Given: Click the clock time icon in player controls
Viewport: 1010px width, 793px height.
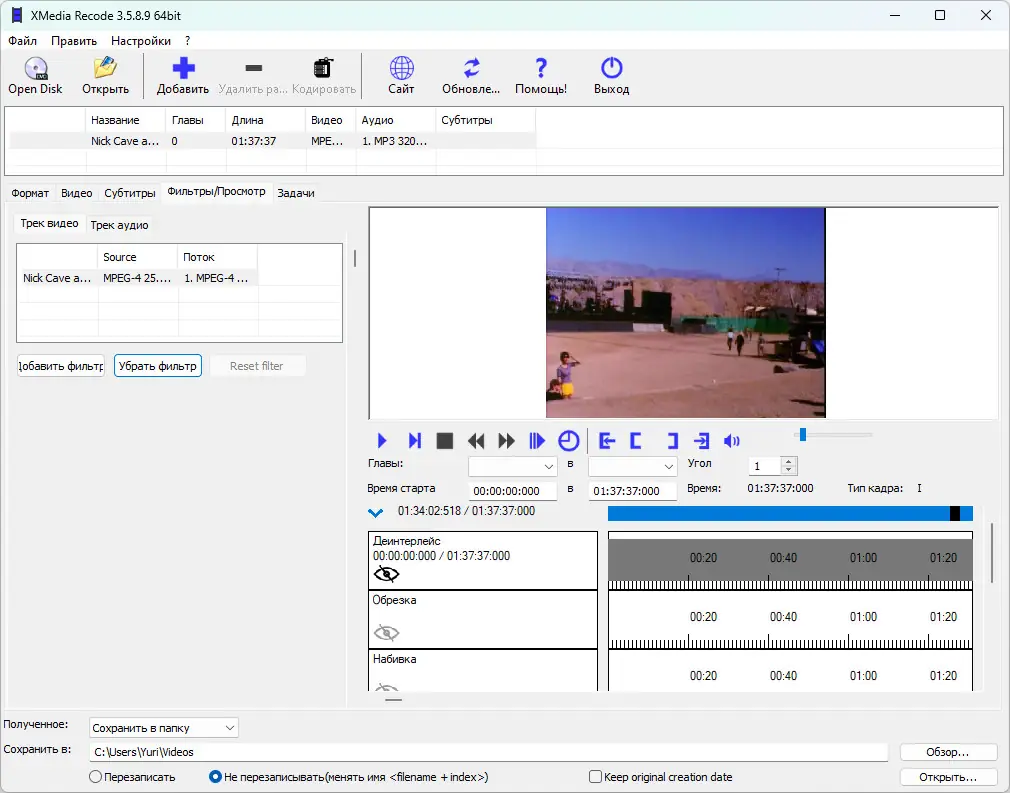Looking at the screenshot, I should (568, 441).
